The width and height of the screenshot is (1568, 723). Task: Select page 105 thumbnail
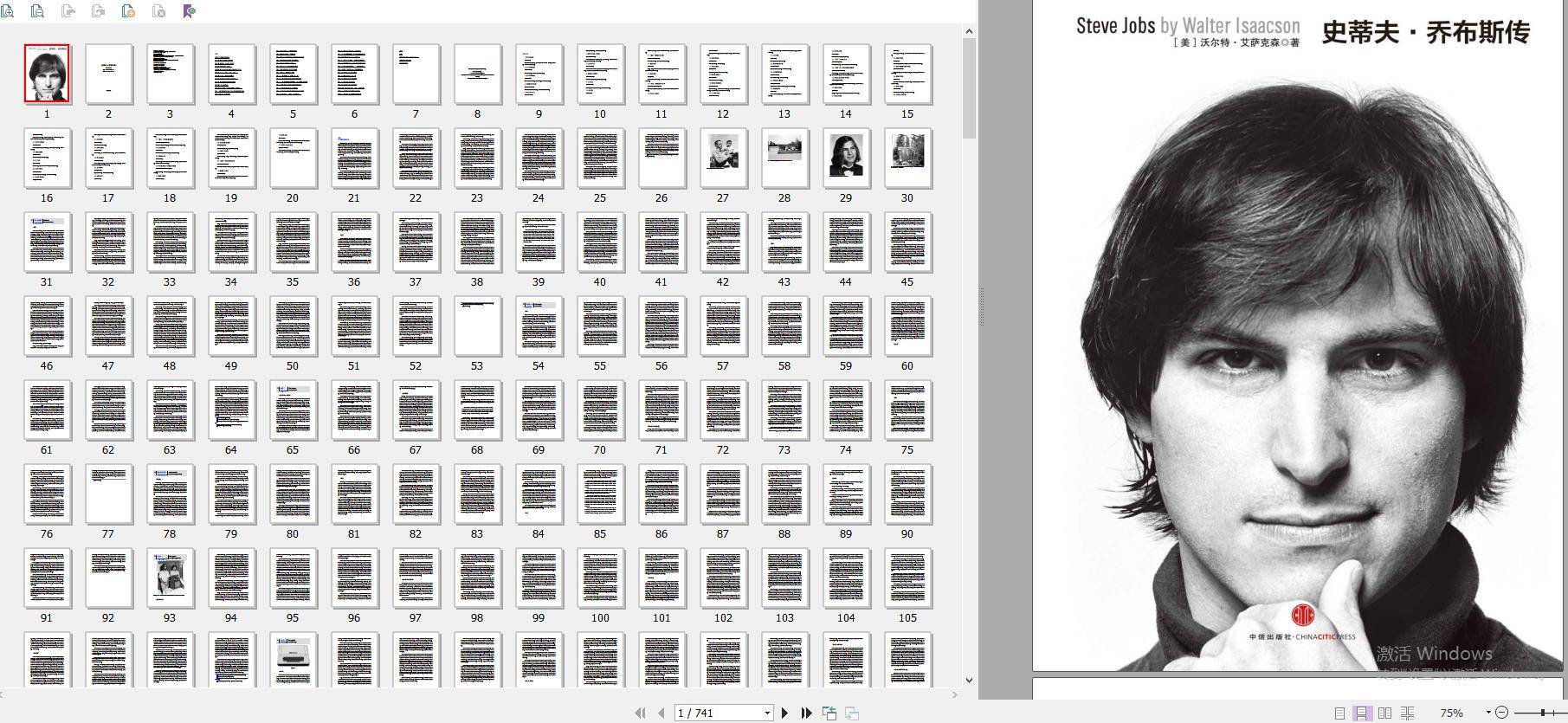[907, 578]
